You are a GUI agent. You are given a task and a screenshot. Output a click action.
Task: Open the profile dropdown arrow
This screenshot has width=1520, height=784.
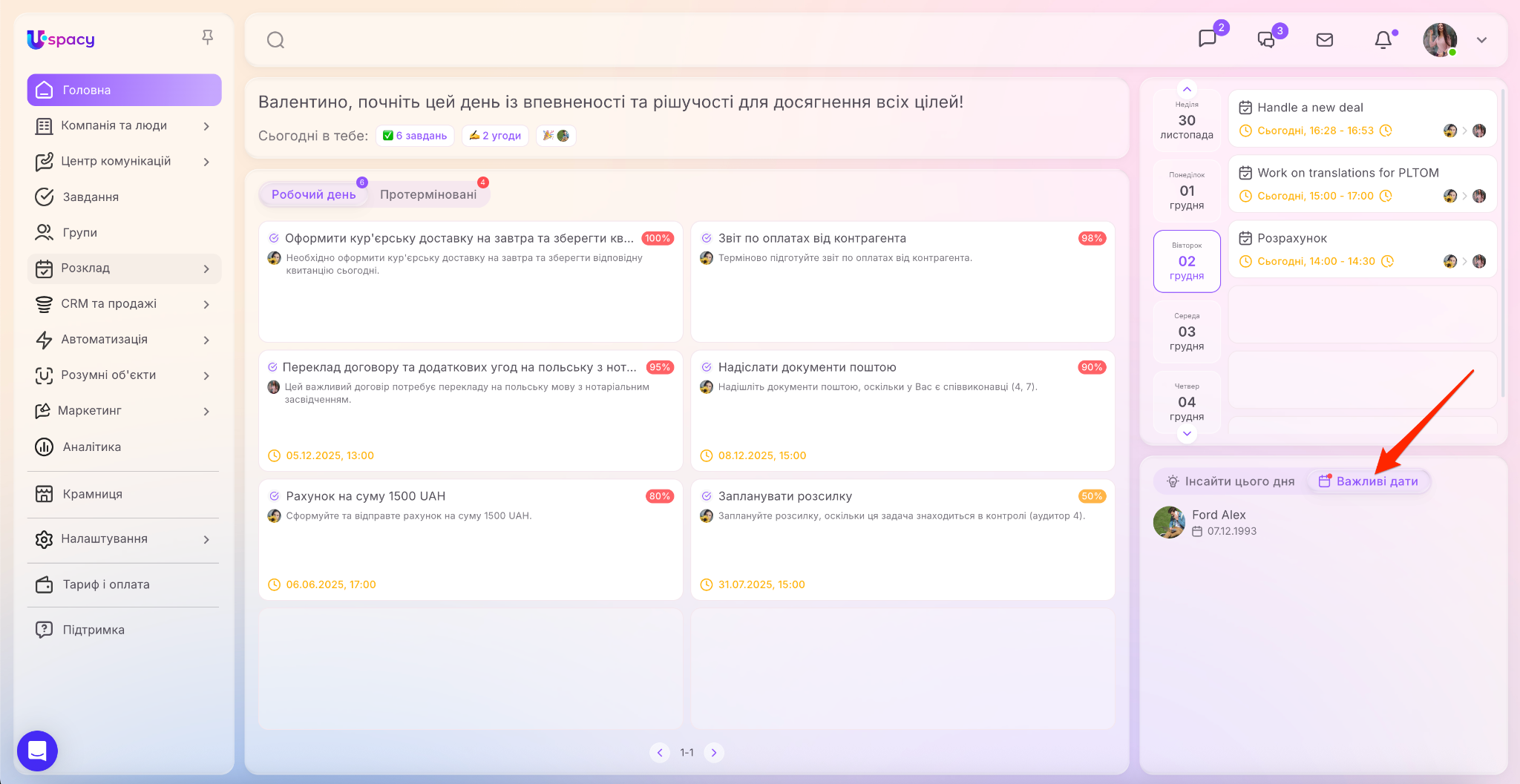coord(1482,40)
